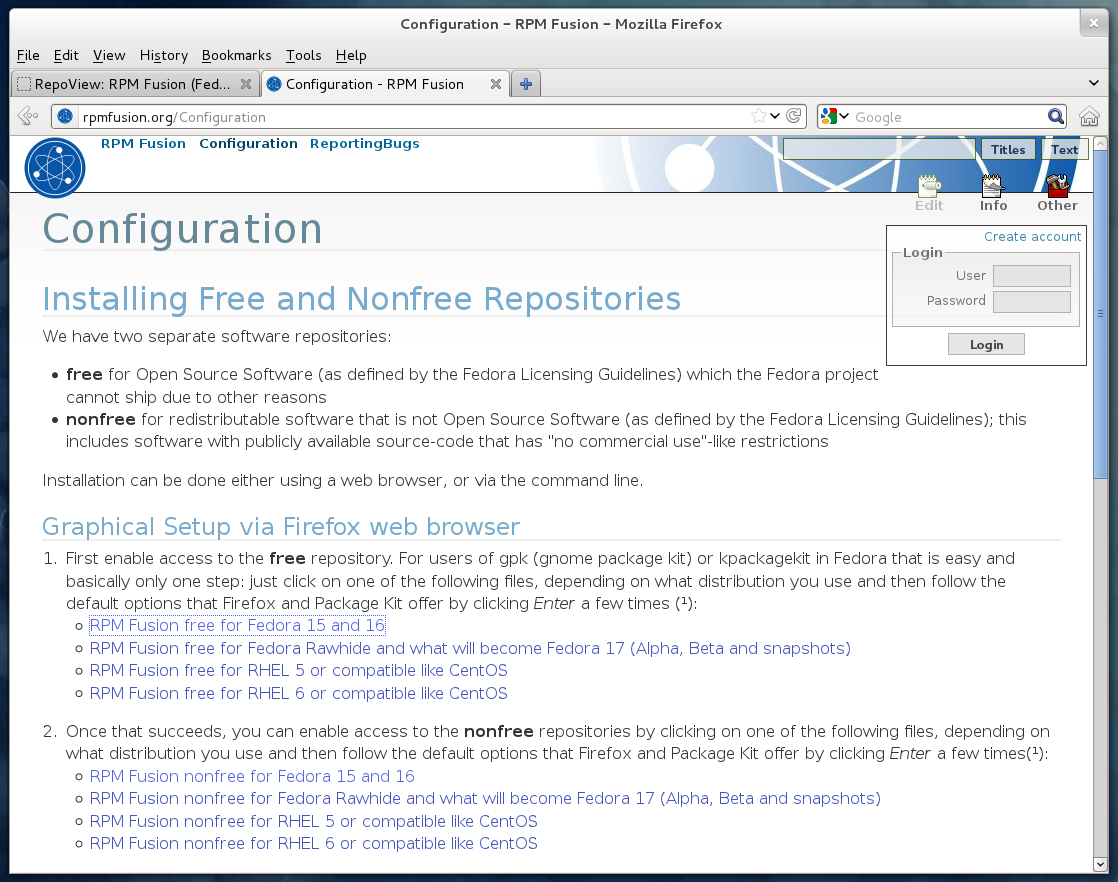Viewport: 1118px width, 882px height.
Task: Click the Text search button
Action: [x=1065, y=150]
